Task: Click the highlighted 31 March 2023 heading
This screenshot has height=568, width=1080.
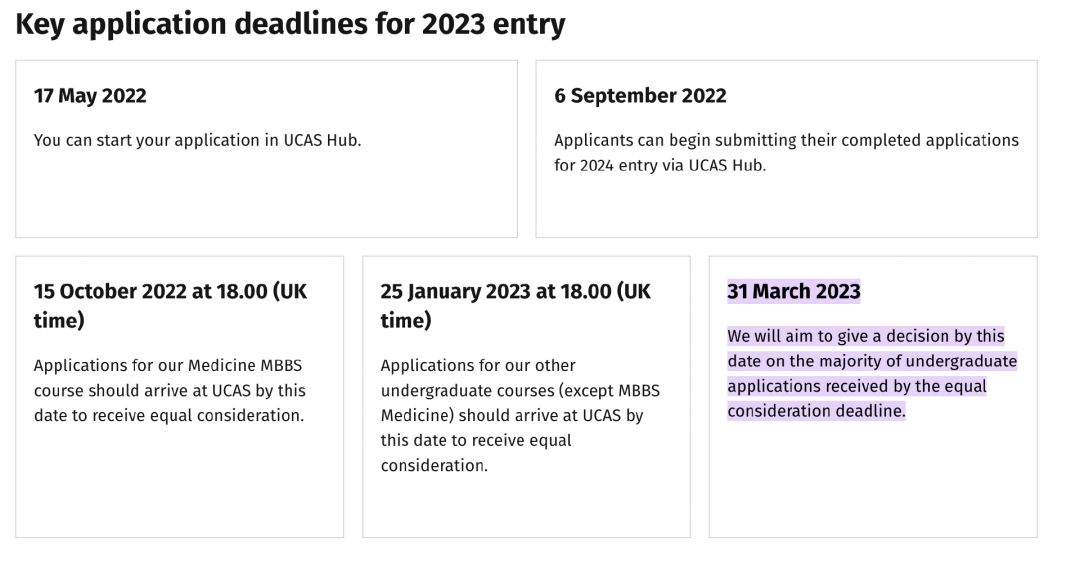Action: (793, 291)
